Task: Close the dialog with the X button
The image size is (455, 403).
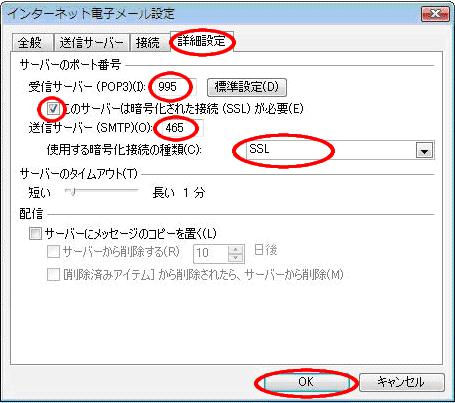Action: click(x=435, y=14)
